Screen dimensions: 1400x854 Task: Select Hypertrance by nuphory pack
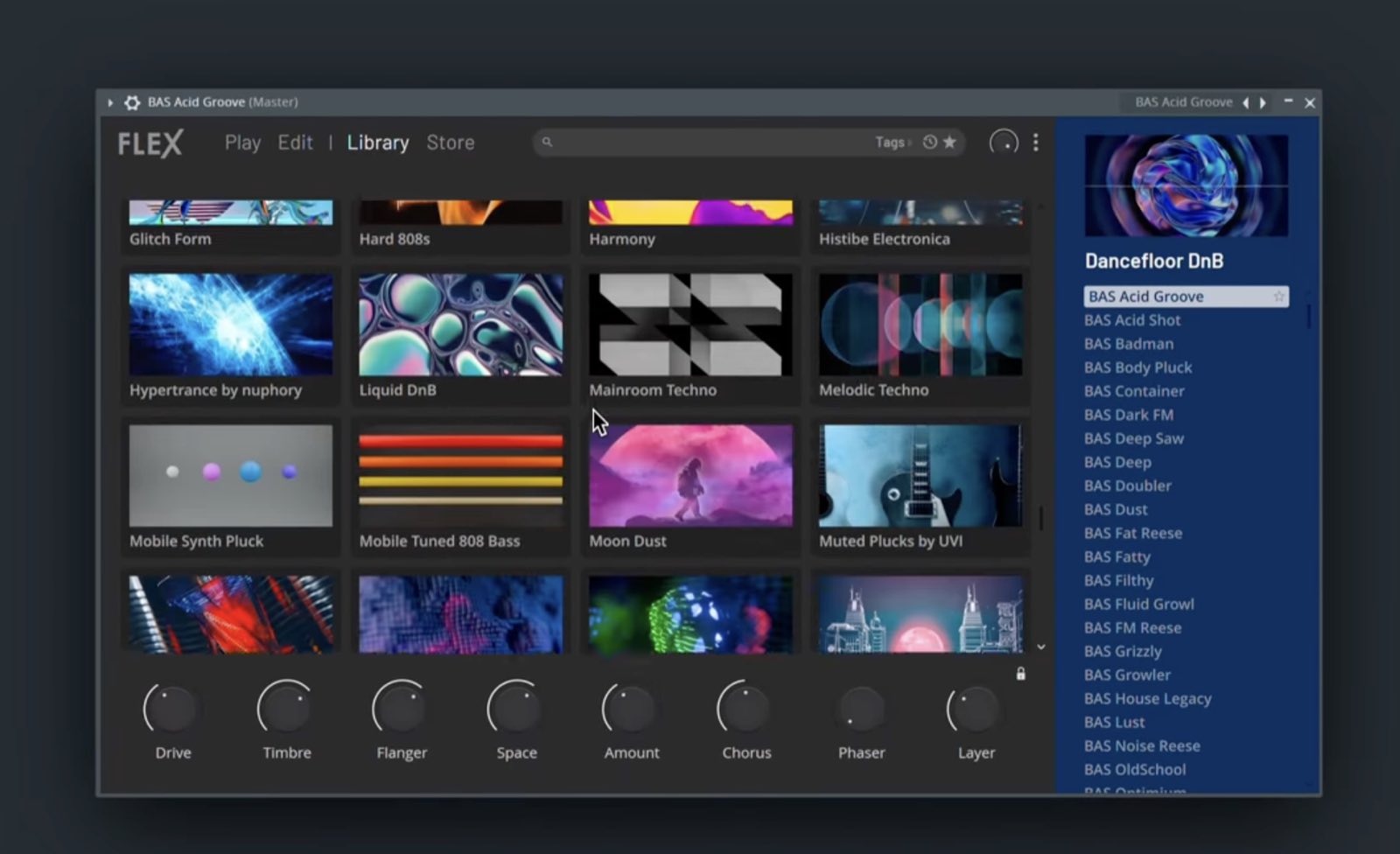[x=231, y=337]
